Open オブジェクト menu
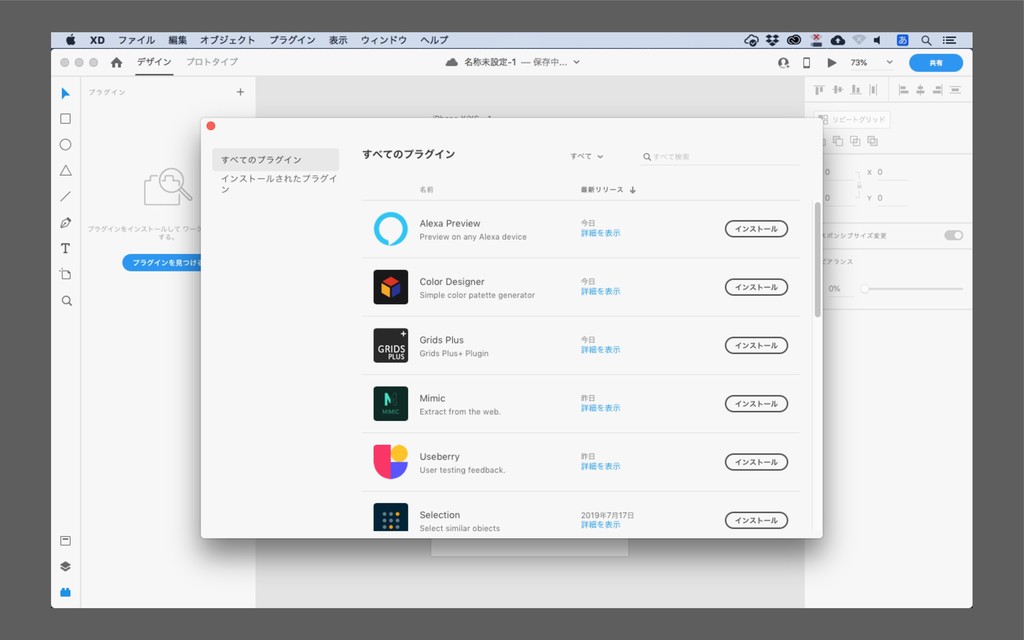 pos(227,40)
